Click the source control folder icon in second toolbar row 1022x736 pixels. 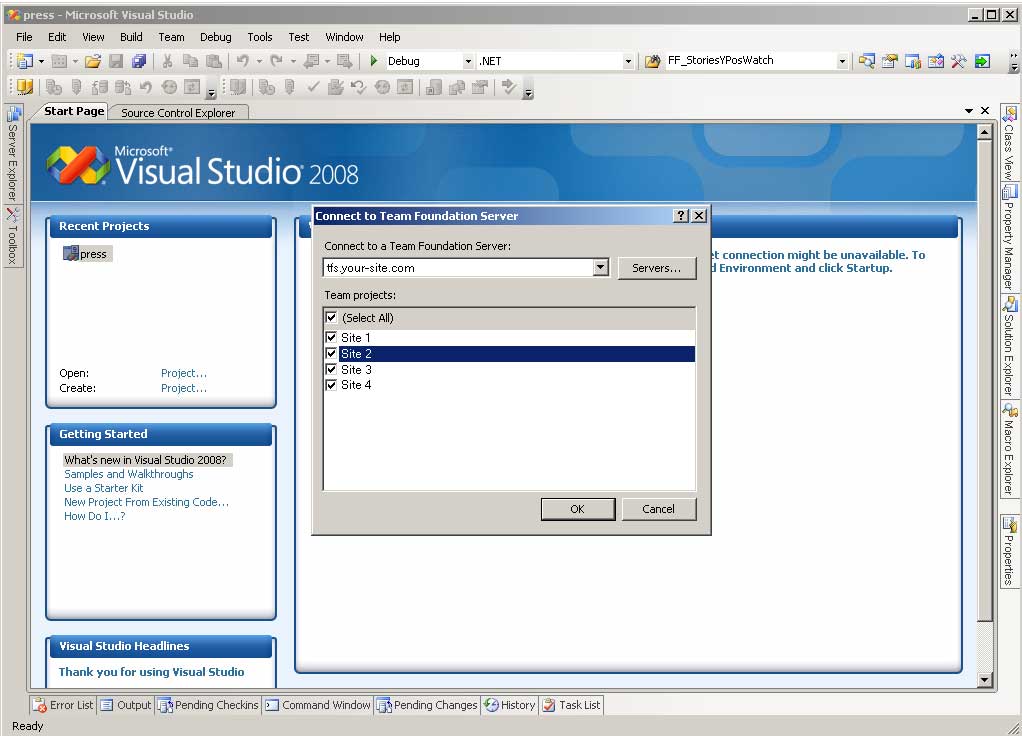(25, 87)
